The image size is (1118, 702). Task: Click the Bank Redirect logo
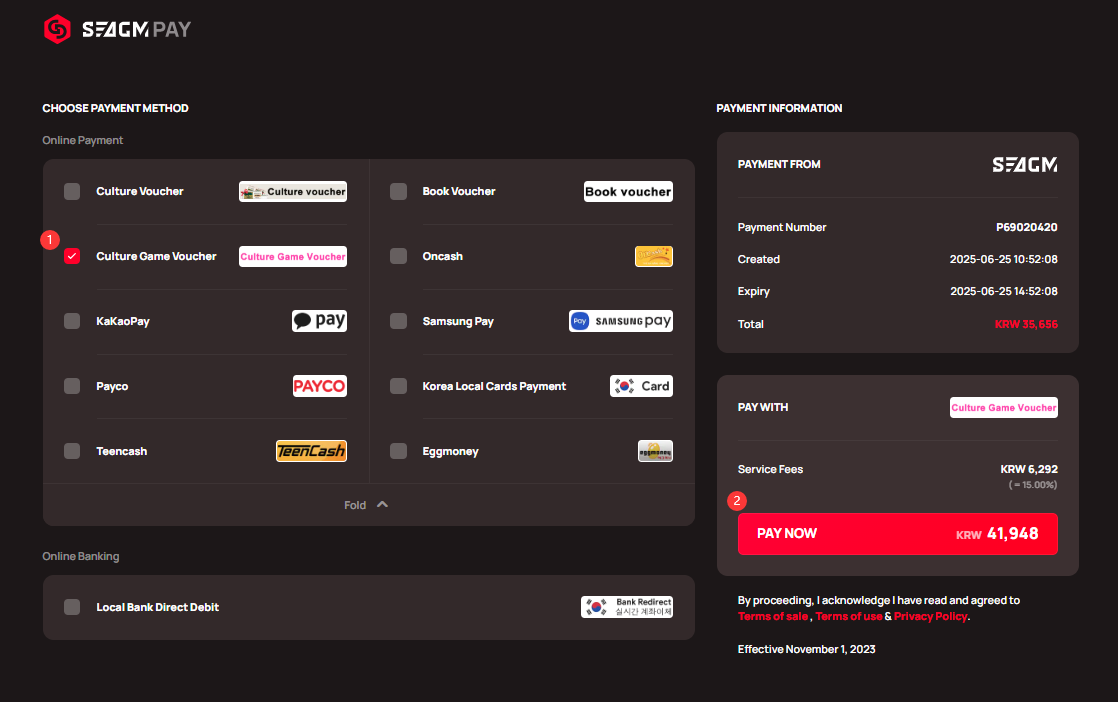click(x=627, y=607)
